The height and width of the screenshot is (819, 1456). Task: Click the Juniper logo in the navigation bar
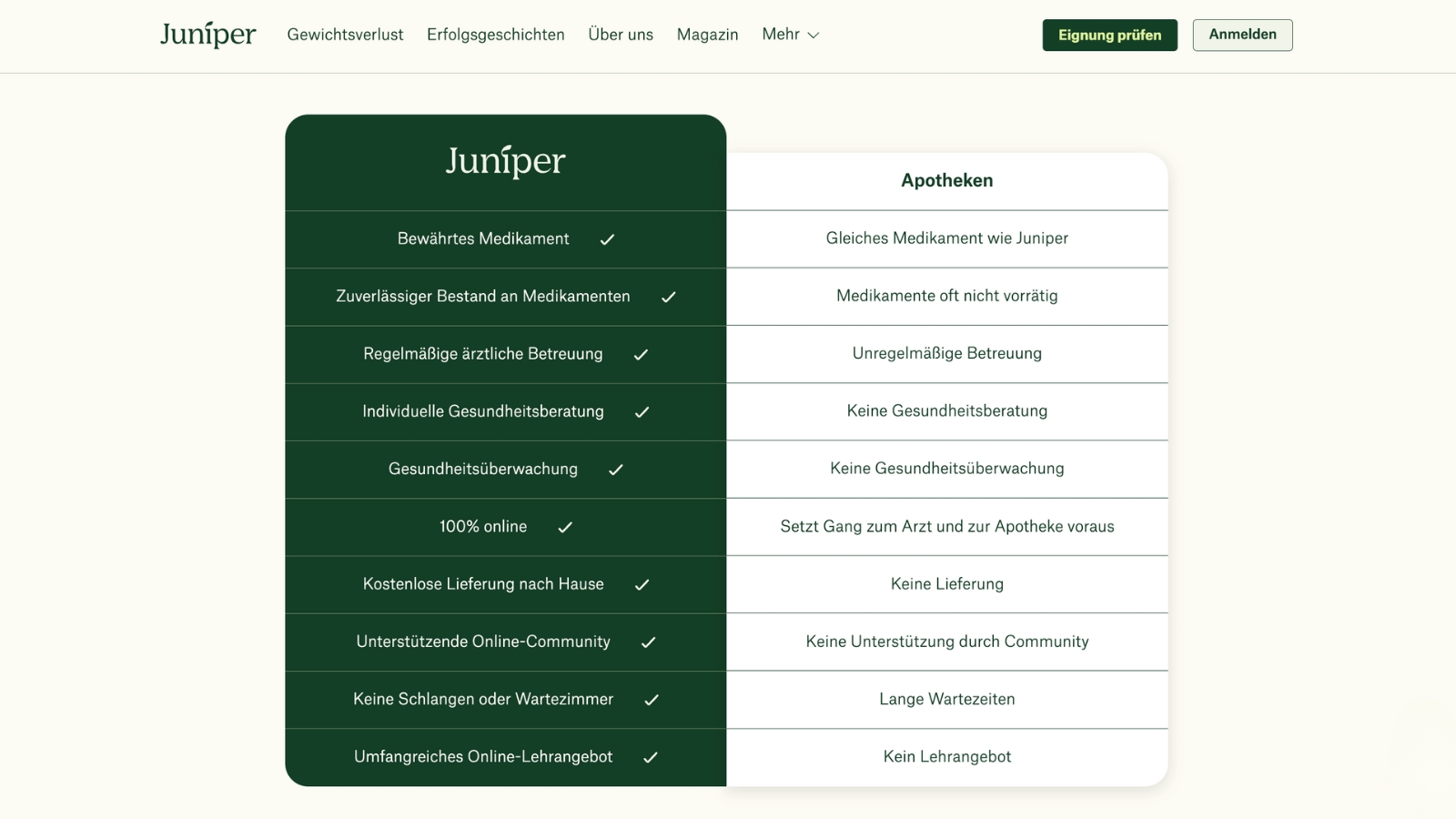(x=207, y=35)
